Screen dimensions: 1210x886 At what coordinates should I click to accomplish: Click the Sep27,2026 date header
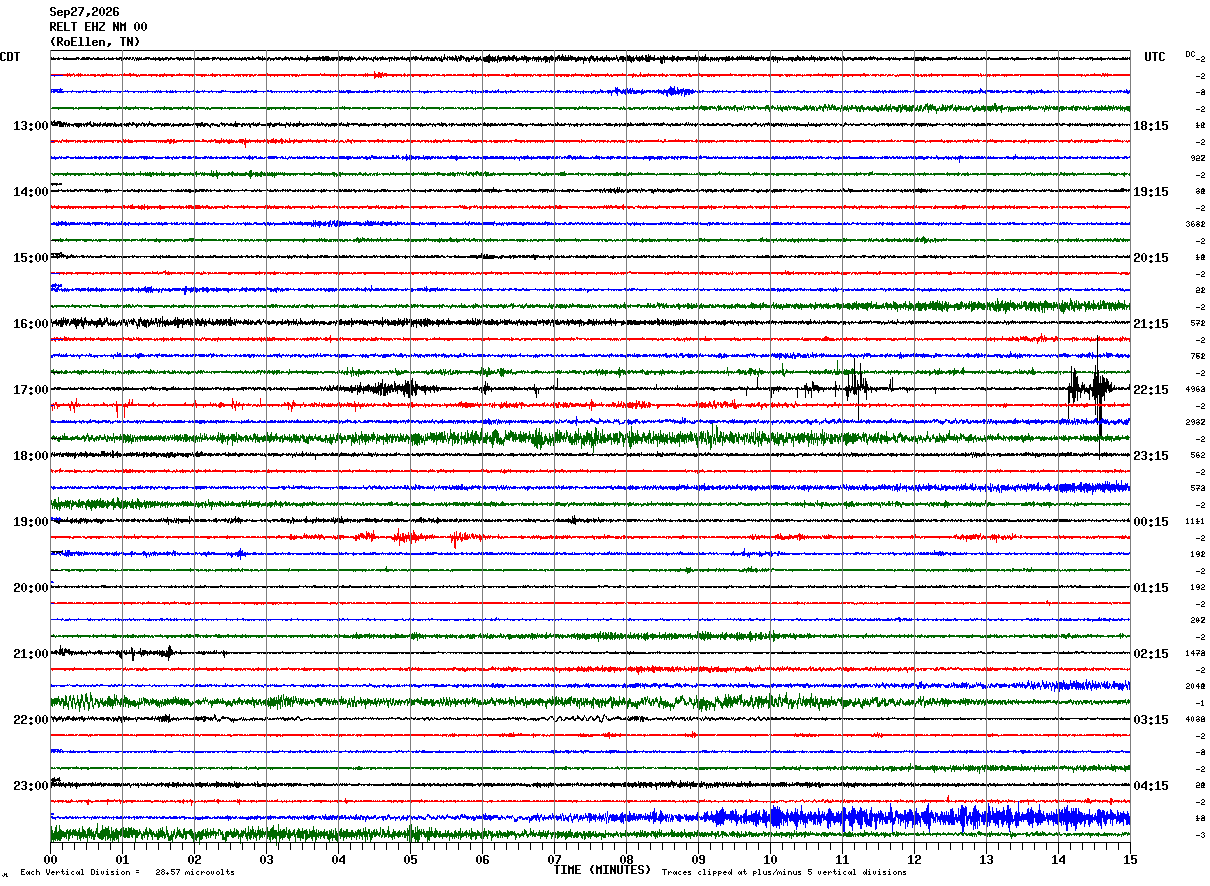(x=84, y=12)
